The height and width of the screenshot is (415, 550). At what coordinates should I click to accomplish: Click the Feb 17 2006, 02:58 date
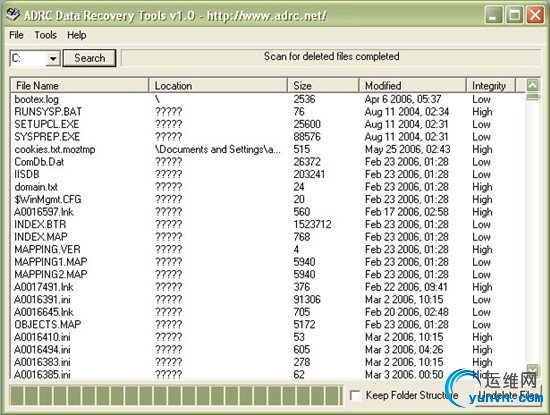click(x=407, y=212)
